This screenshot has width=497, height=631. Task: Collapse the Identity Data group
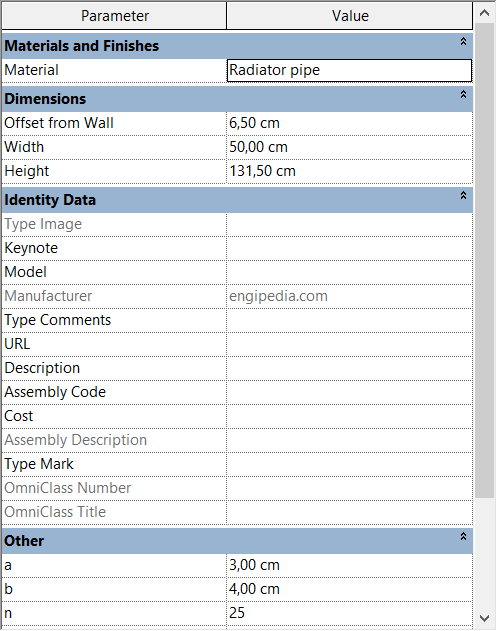463,196
